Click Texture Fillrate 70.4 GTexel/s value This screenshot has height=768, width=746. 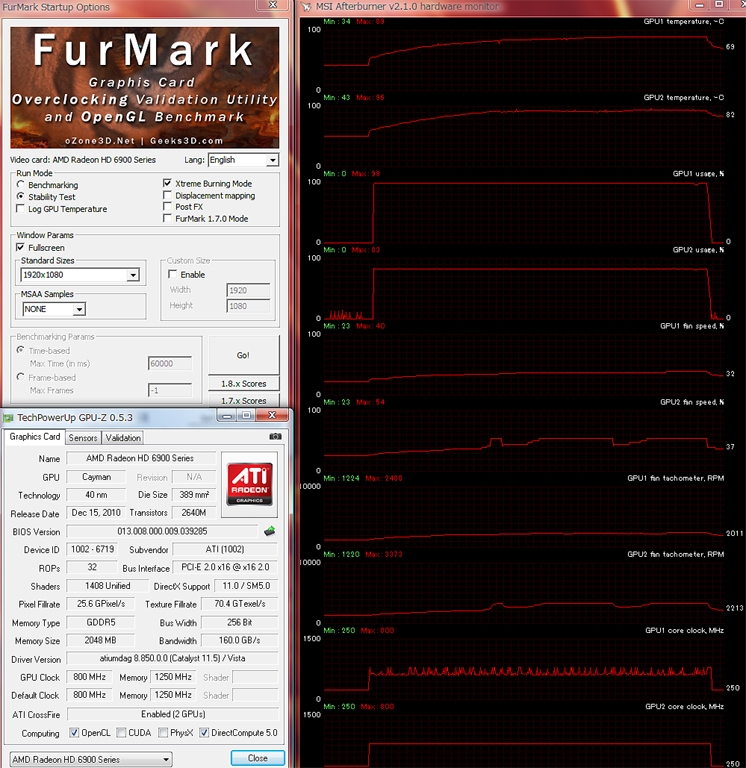click(240, 604)
